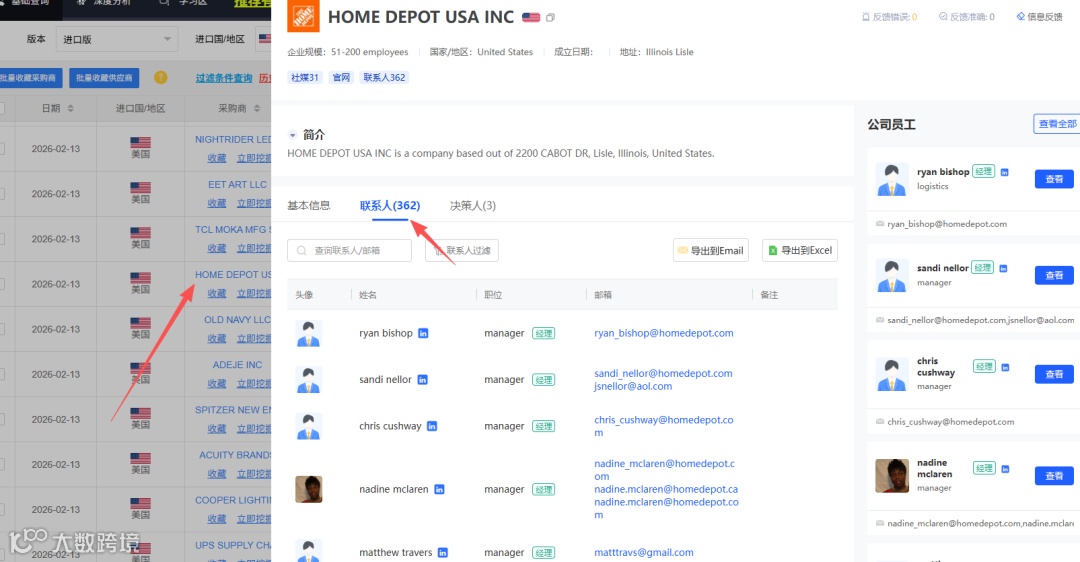
Task: Sort by the 采购商 column sort arrows
Action: tap(257, 109)
